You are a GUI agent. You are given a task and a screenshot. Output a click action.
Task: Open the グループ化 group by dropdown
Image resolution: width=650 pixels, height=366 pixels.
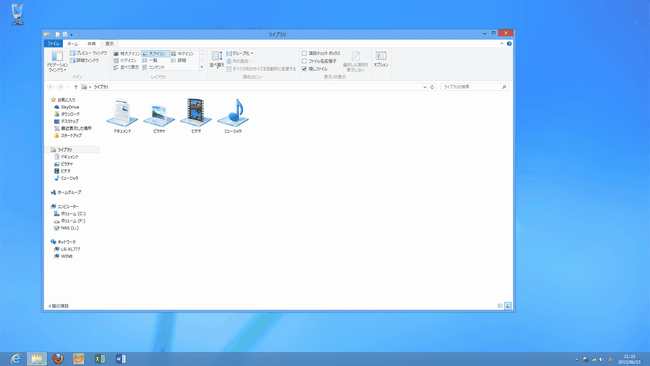click(x=240, y=53)
